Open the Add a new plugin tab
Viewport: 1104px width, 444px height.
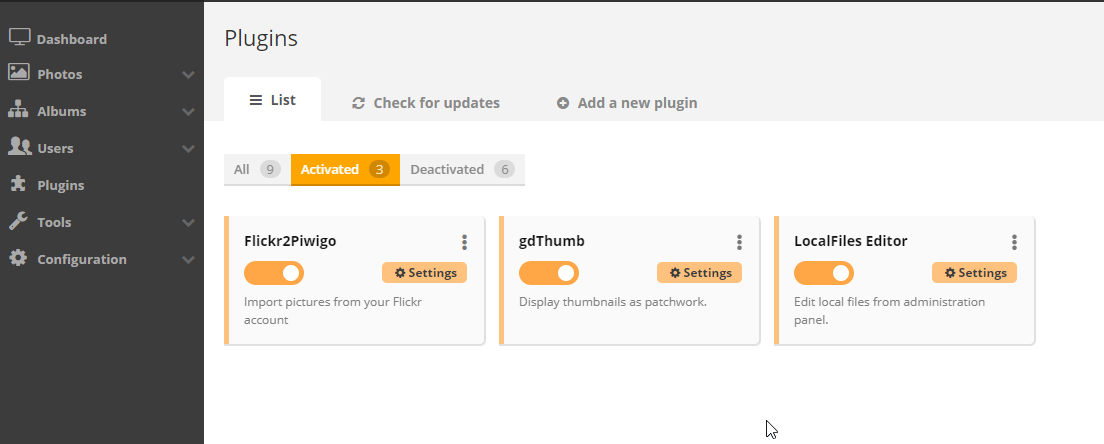point(627,103)
